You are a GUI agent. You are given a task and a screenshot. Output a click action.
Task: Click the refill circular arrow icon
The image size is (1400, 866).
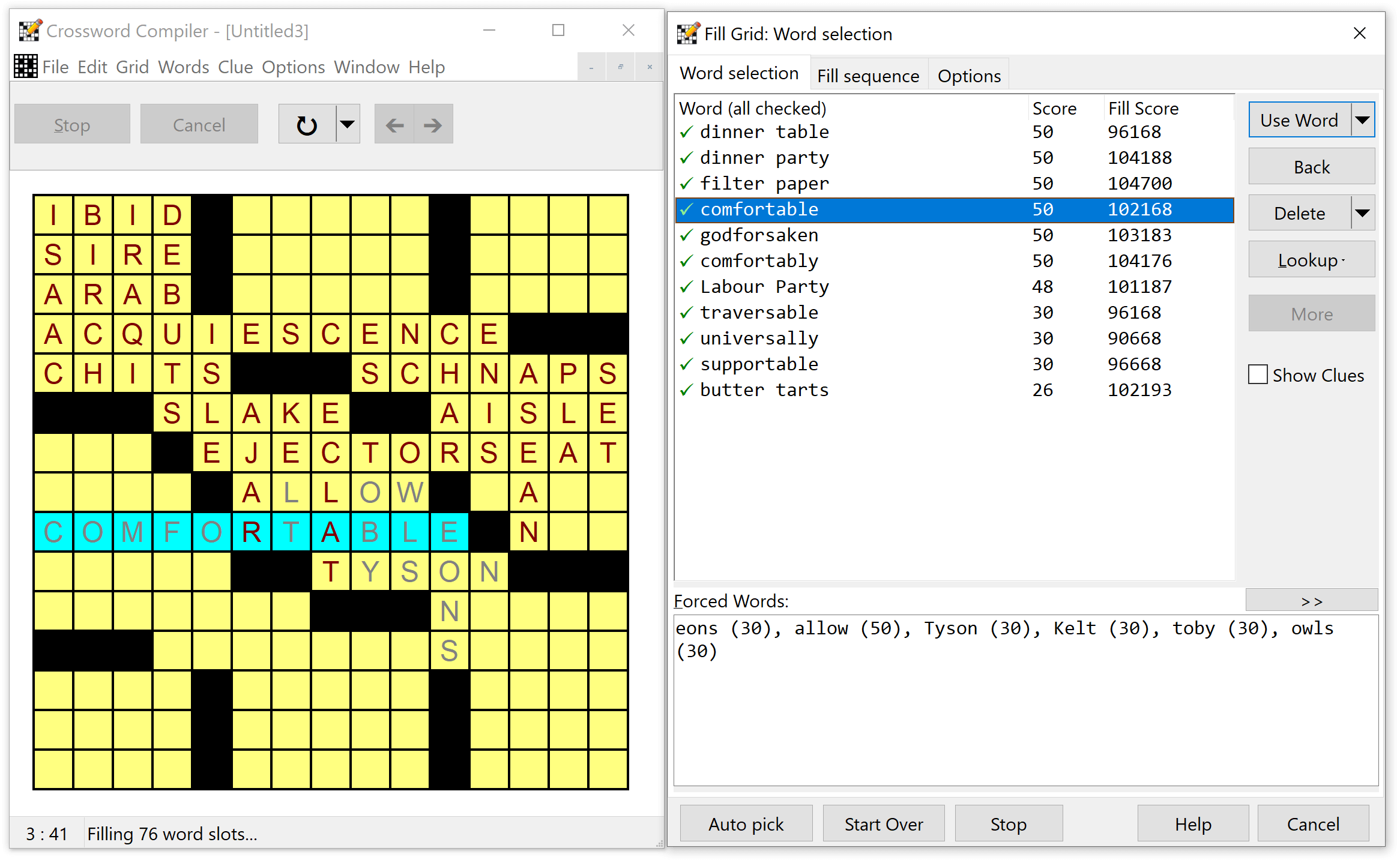click(306, 124)
